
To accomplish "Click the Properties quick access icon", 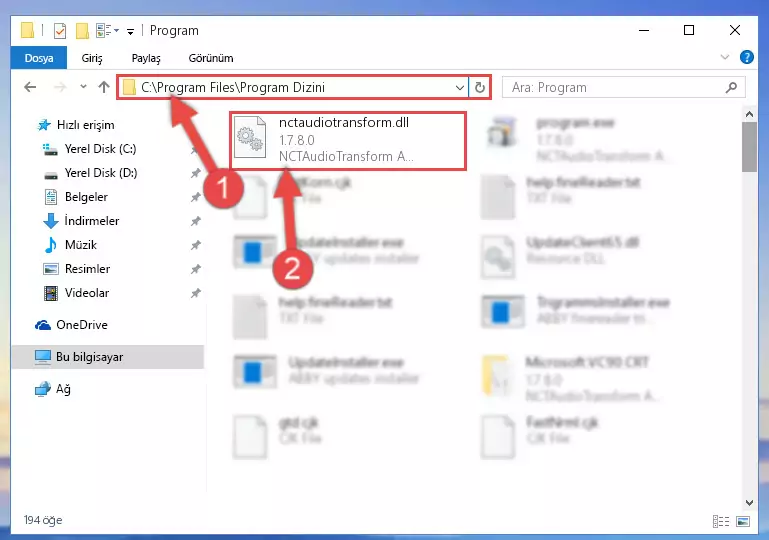I will tap(60, 31).
